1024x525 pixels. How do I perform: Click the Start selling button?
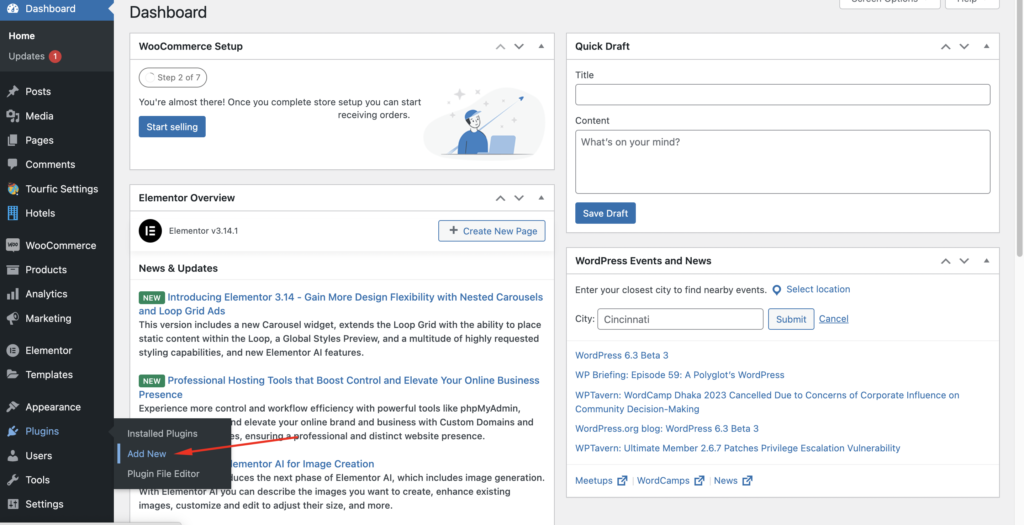(172, 127)
